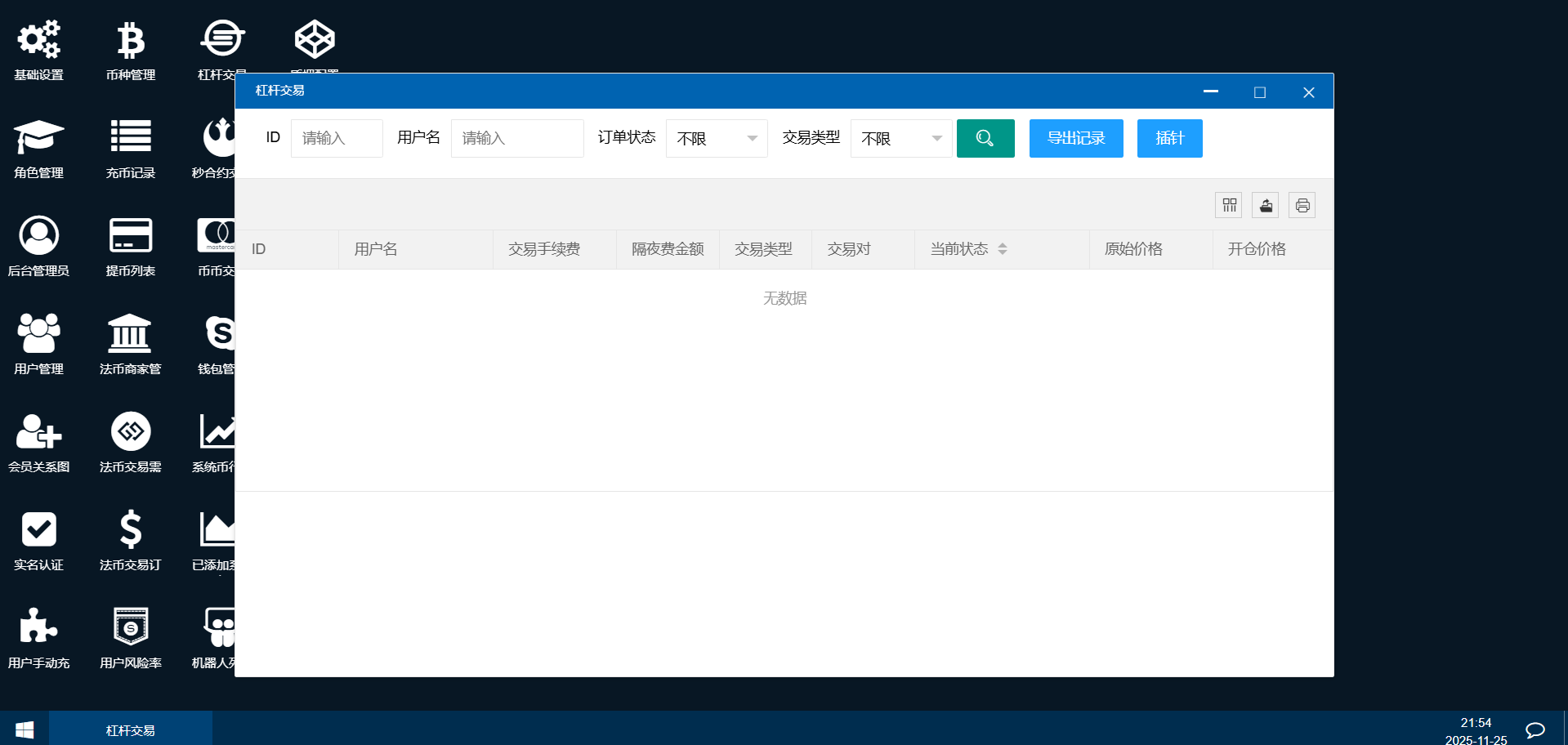Image resolution: width=1568 pixels, height=745 pixels.
Task: Select 杠杆交易 tab in taskbar
Action: (131, 730)
